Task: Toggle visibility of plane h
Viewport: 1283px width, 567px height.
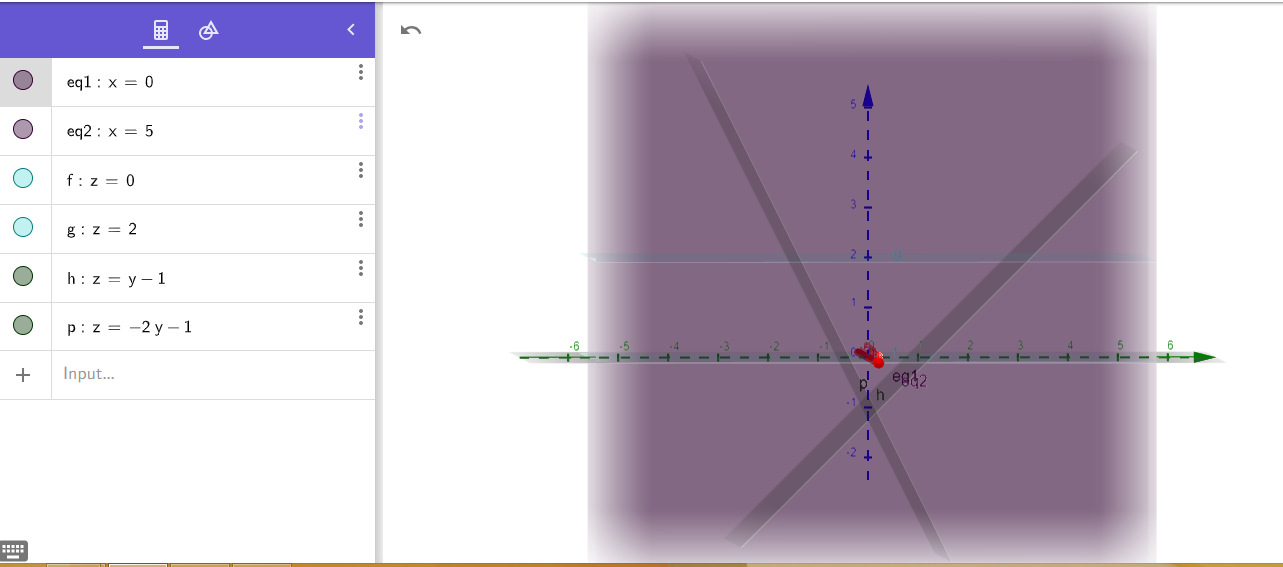Action: (23, 277)
